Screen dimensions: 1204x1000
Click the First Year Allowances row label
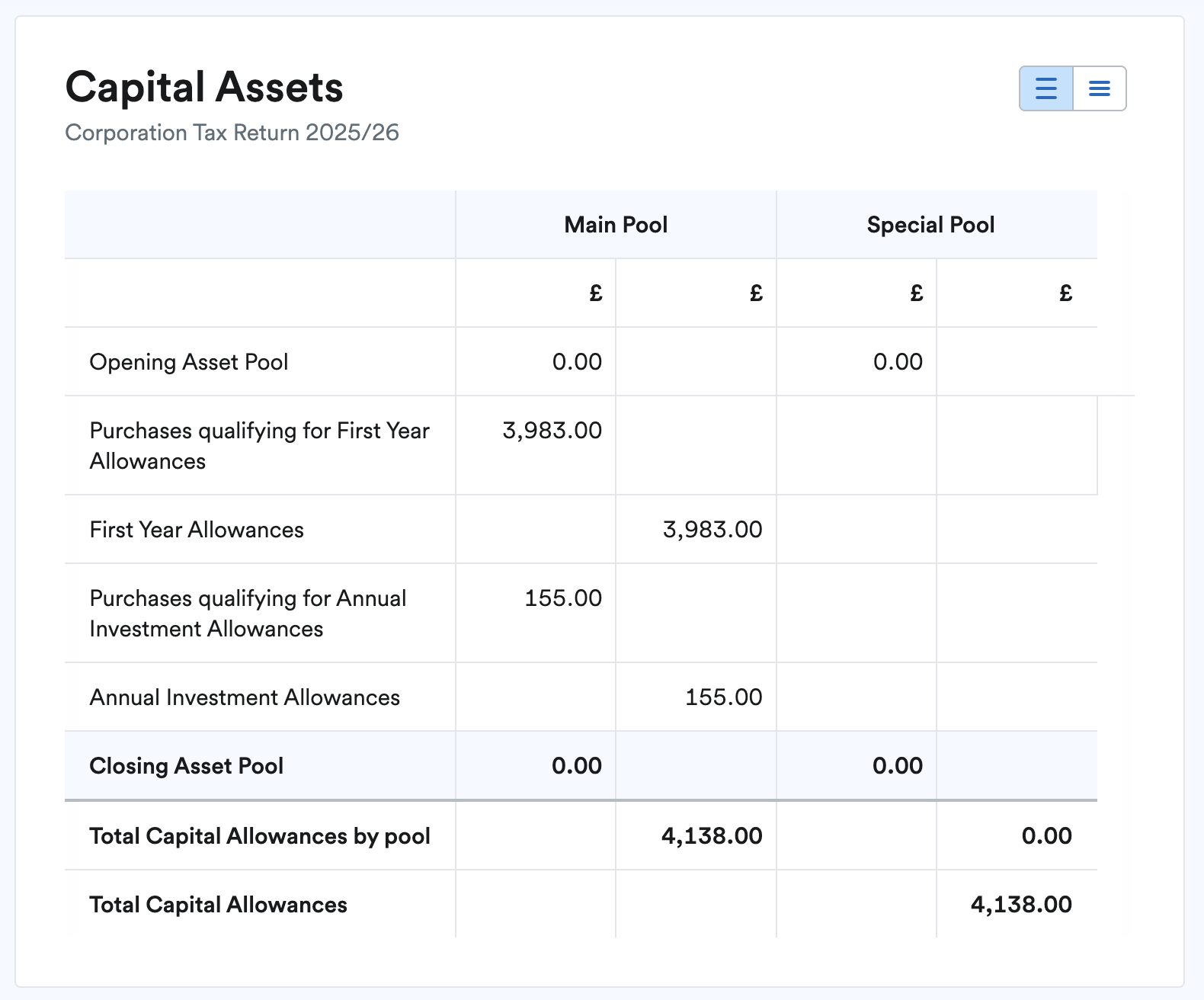tap(197, 530)
